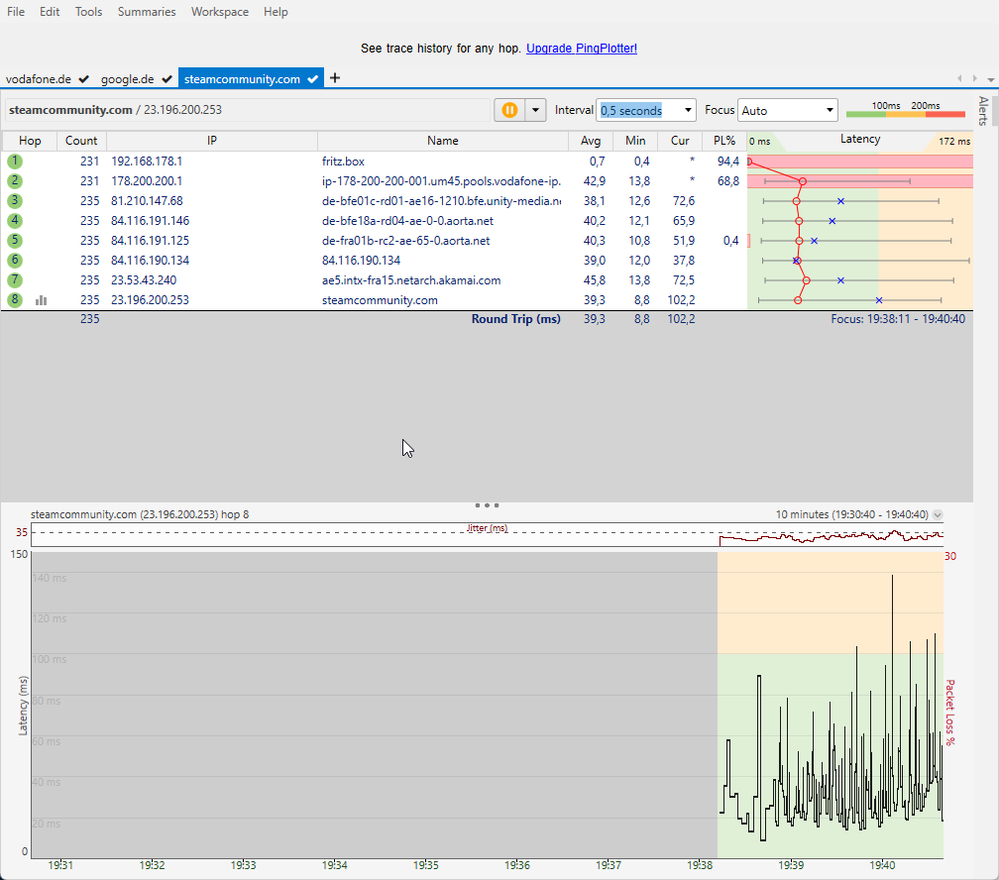Click the PL% column header
Viewport: 999px width, 880px height.
tap(724, 141)
